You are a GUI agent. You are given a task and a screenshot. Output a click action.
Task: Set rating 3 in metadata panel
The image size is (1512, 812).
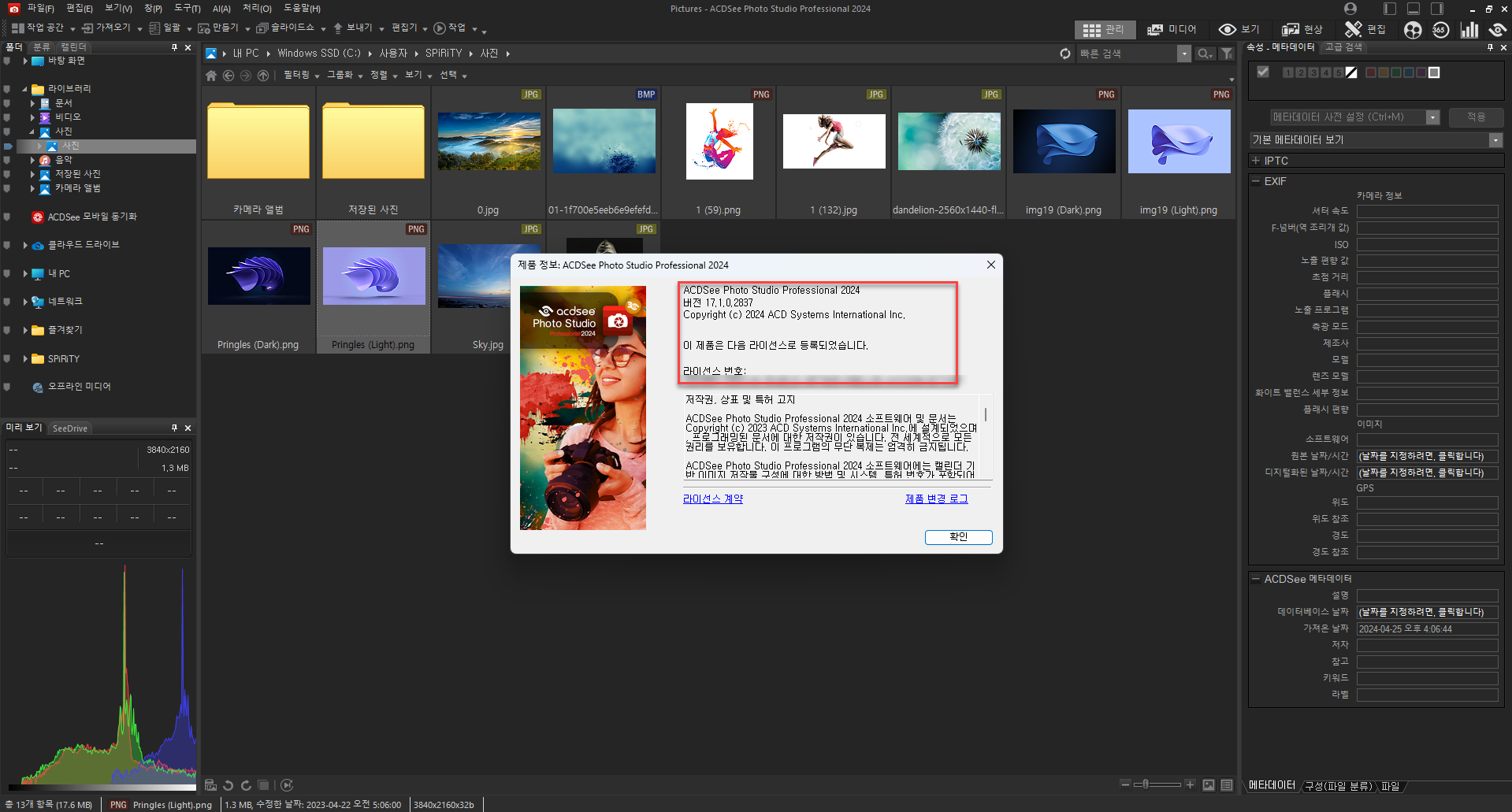[x=1313, y=72]
